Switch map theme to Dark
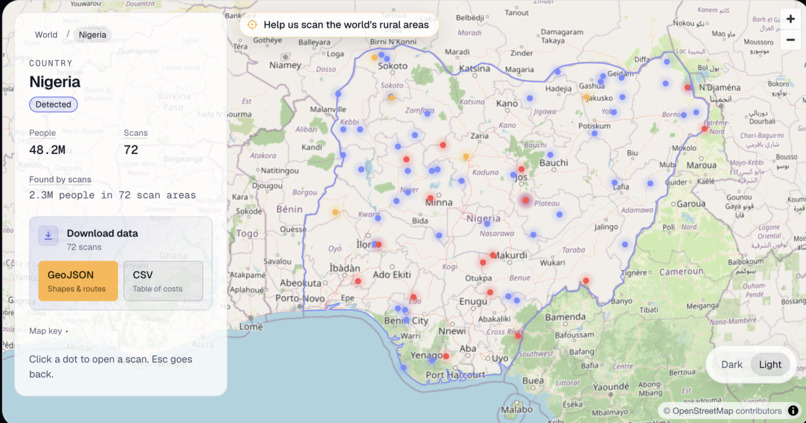Screen dimensions: 806x423 731,364
